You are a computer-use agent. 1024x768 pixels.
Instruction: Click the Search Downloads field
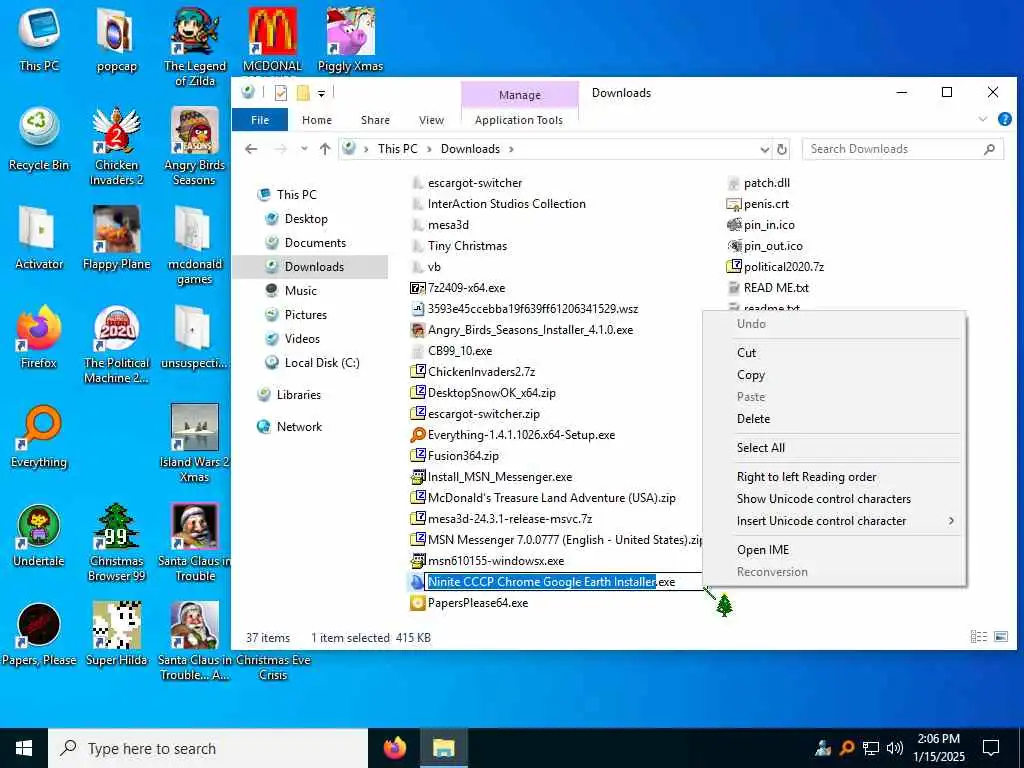(903, 149)
